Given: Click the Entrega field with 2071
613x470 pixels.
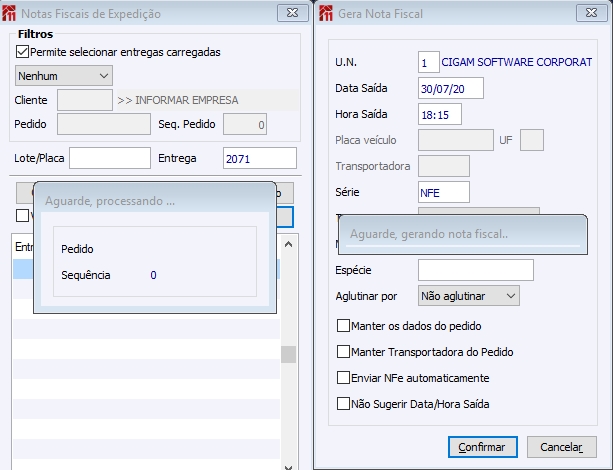Looking at the screenshot, I should [x=260, y=158].
